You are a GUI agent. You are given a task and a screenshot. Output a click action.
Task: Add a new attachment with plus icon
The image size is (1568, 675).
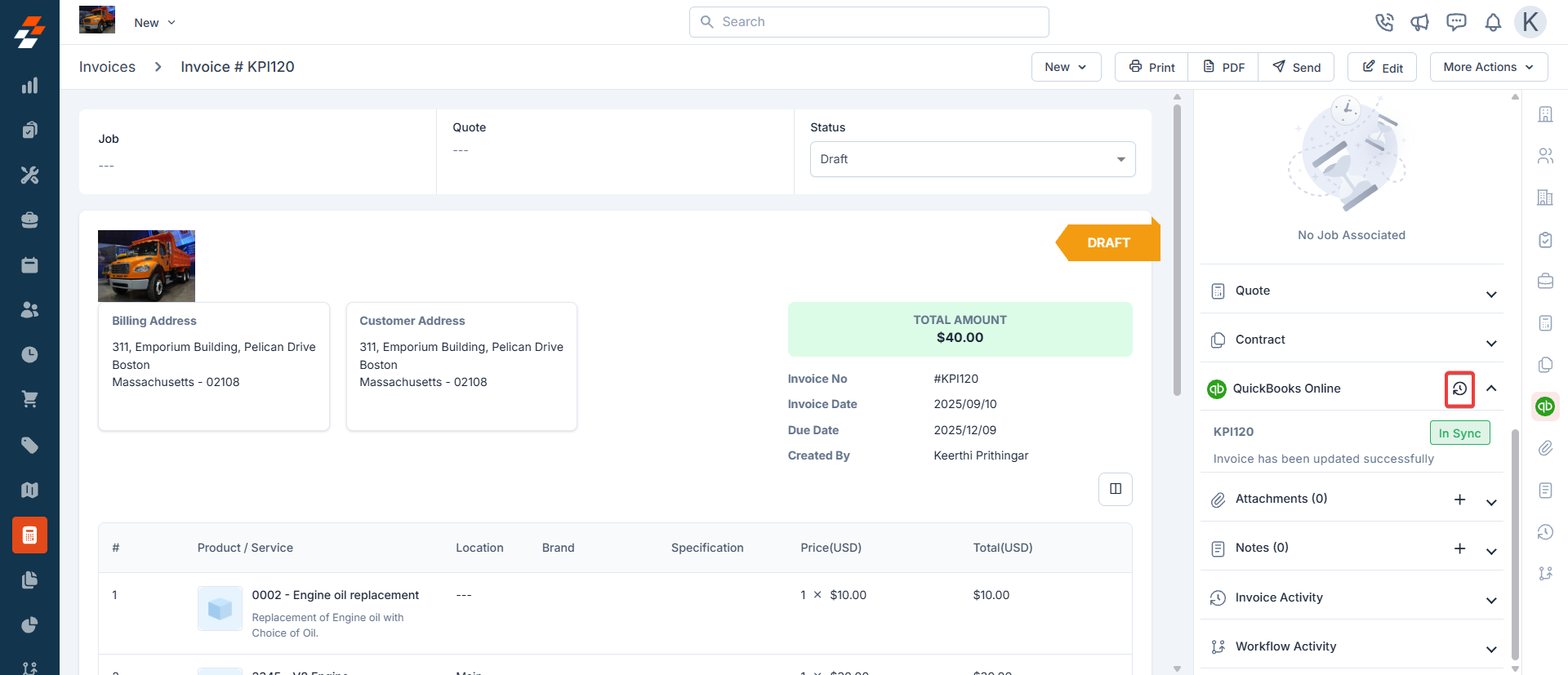point(1459,500)
